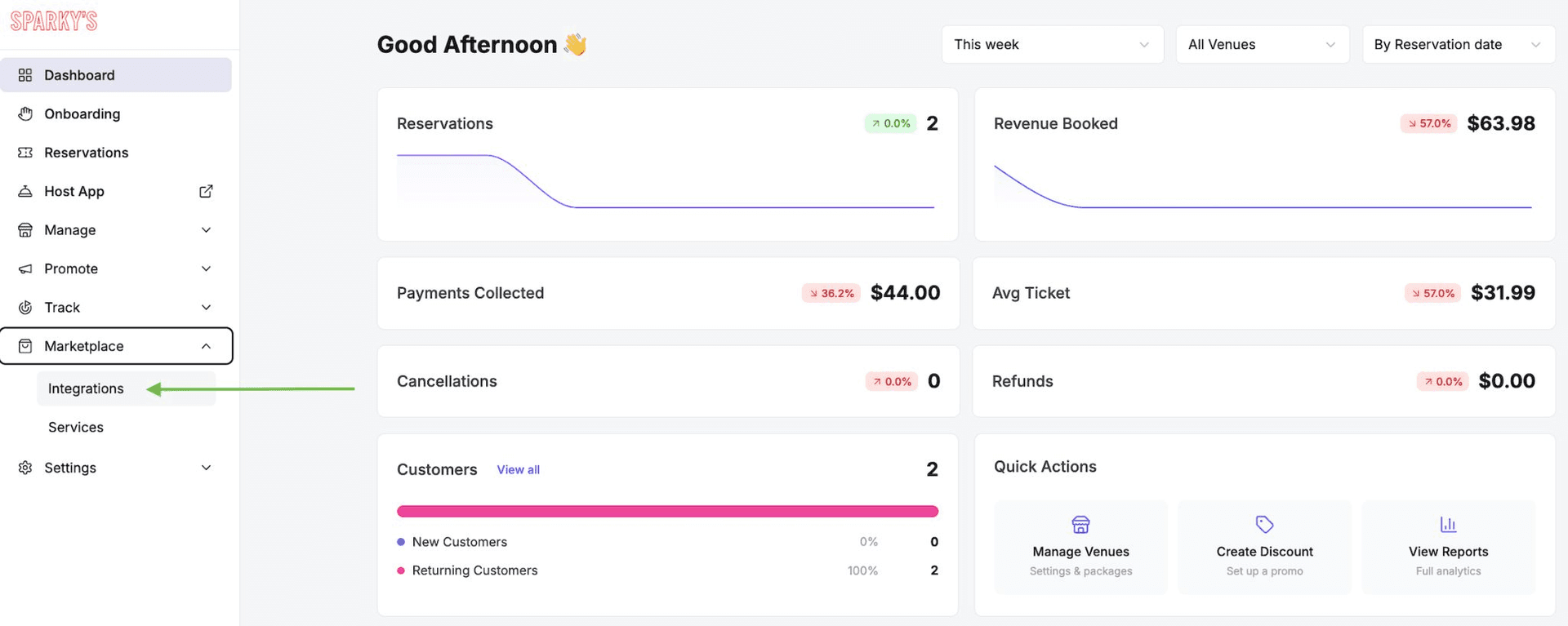Click the Create Discount tag icon
1568x626 pixels.
click(1264, 524)
